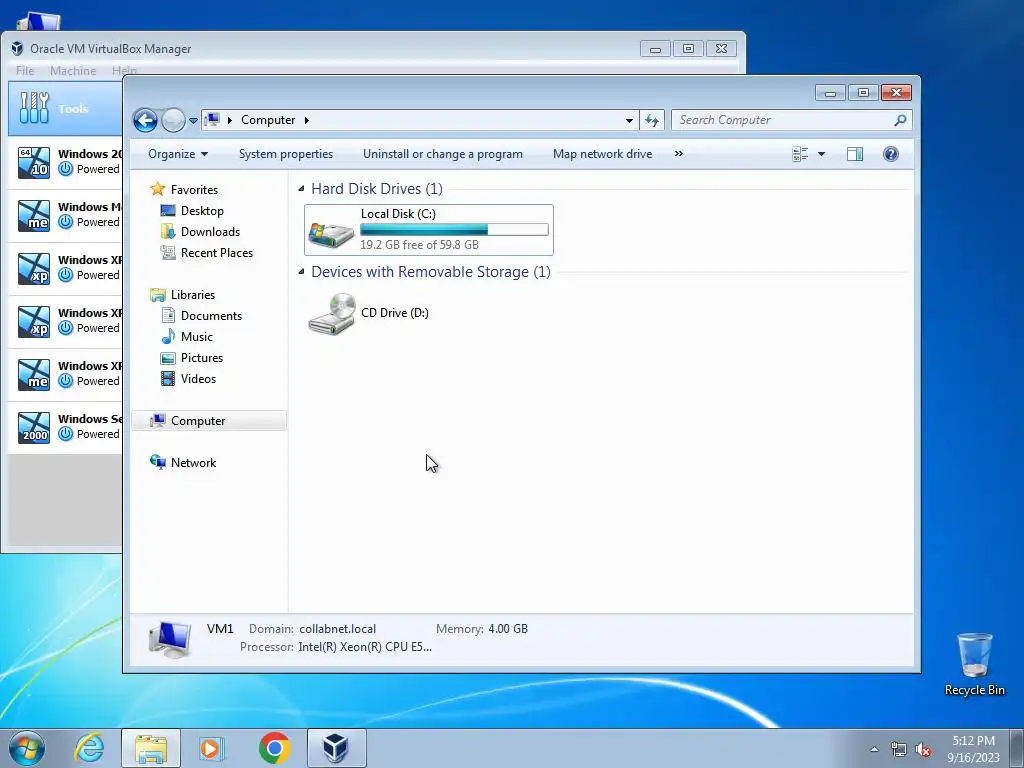Image resolution: width=1024 pixels, height=768 pixels.
Task: Click the Local Disk (C:) usage bar
Action: click(x=454, y=229)
